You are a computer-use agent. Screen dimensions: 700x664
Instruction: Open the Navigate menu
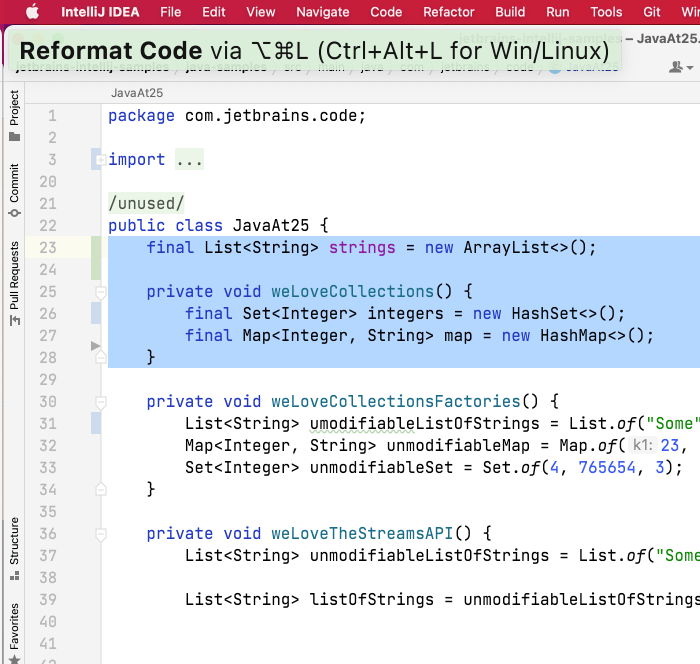coord(323,12)
